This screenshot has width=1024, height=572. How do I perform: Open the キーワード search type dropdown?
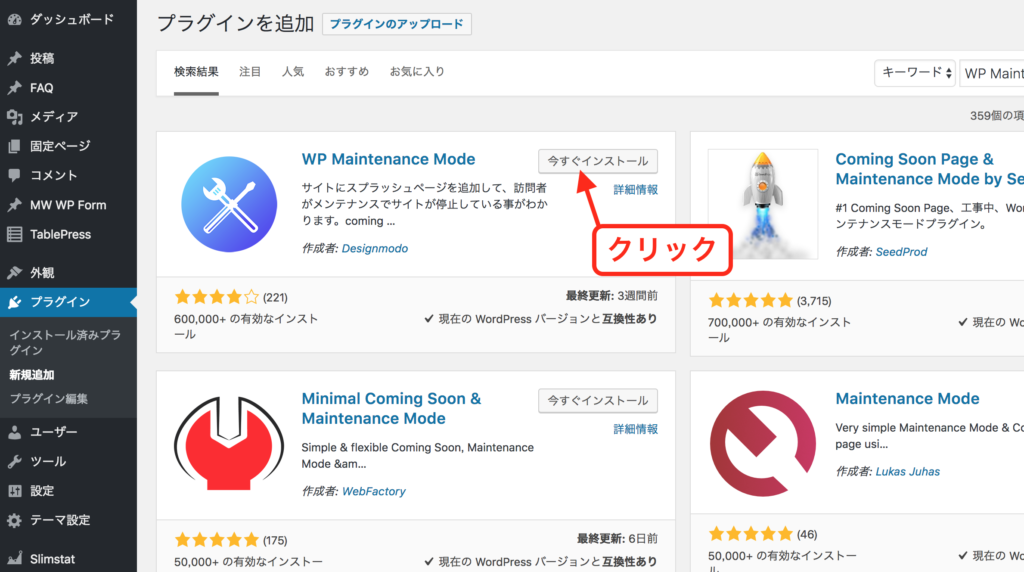(x=914, y=73)
